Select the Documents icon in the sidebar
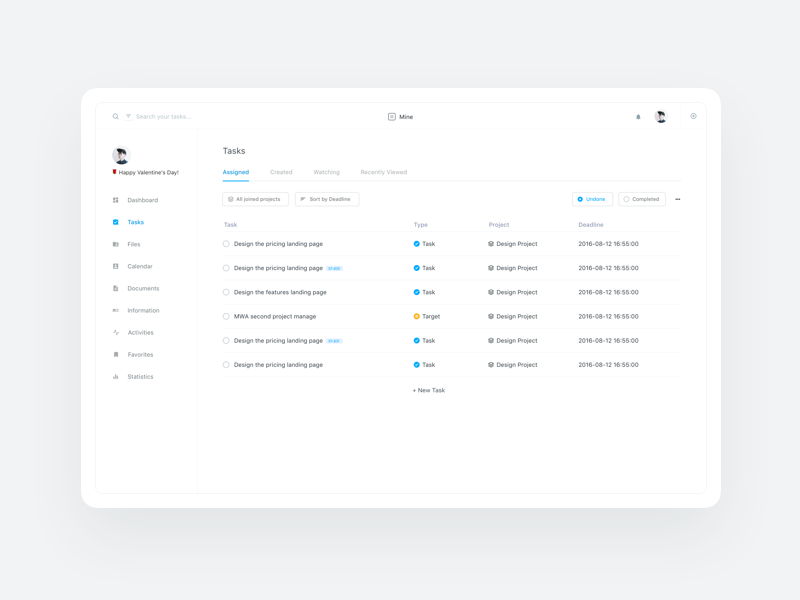 (116, 288)
